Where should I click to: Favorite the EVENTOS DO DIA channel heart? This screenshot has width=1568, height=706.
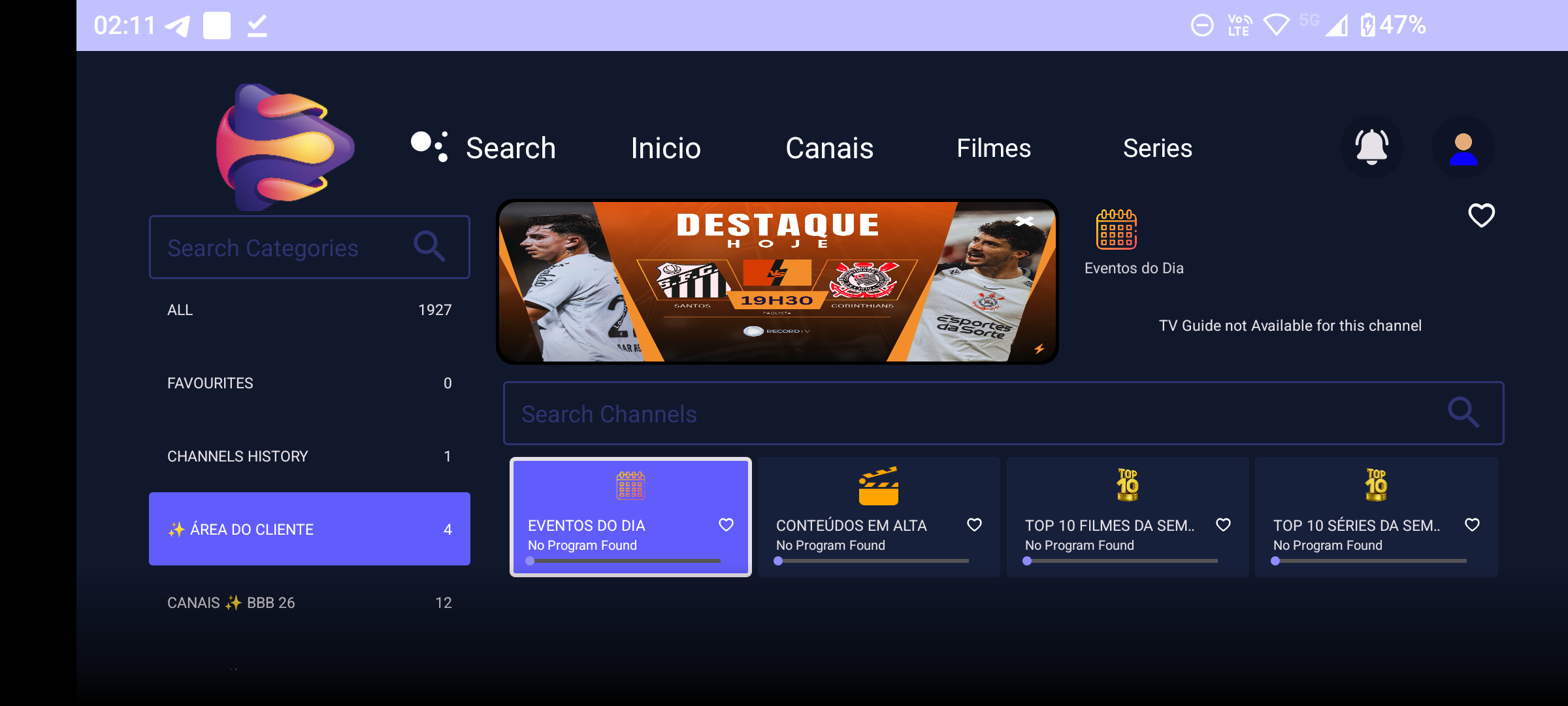tap(726, 525)
